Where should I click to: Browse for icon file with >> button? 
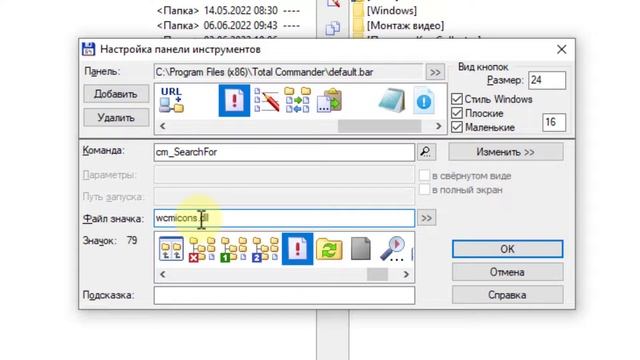[x=427, y=218]
